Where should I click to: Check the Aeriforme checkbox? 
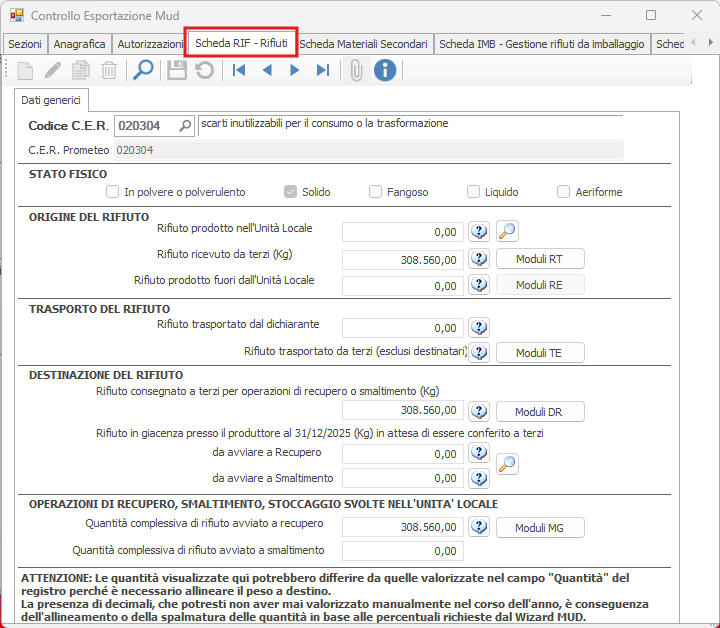[563, 191]
